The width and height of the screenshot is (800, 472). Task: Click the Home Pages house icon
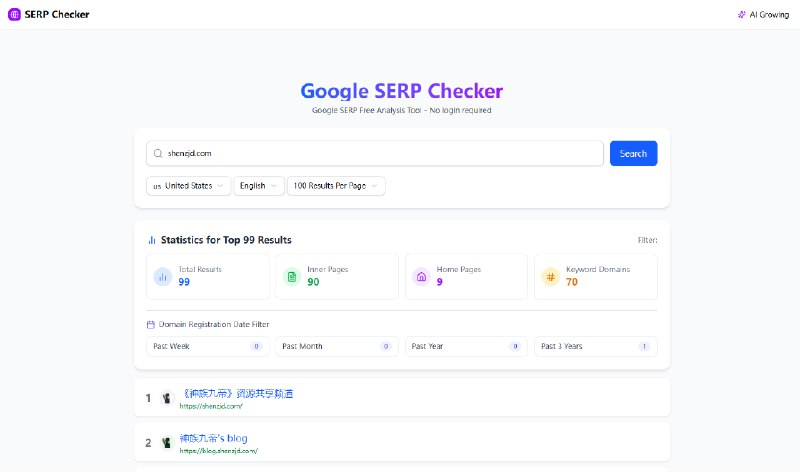click(421, 276)
